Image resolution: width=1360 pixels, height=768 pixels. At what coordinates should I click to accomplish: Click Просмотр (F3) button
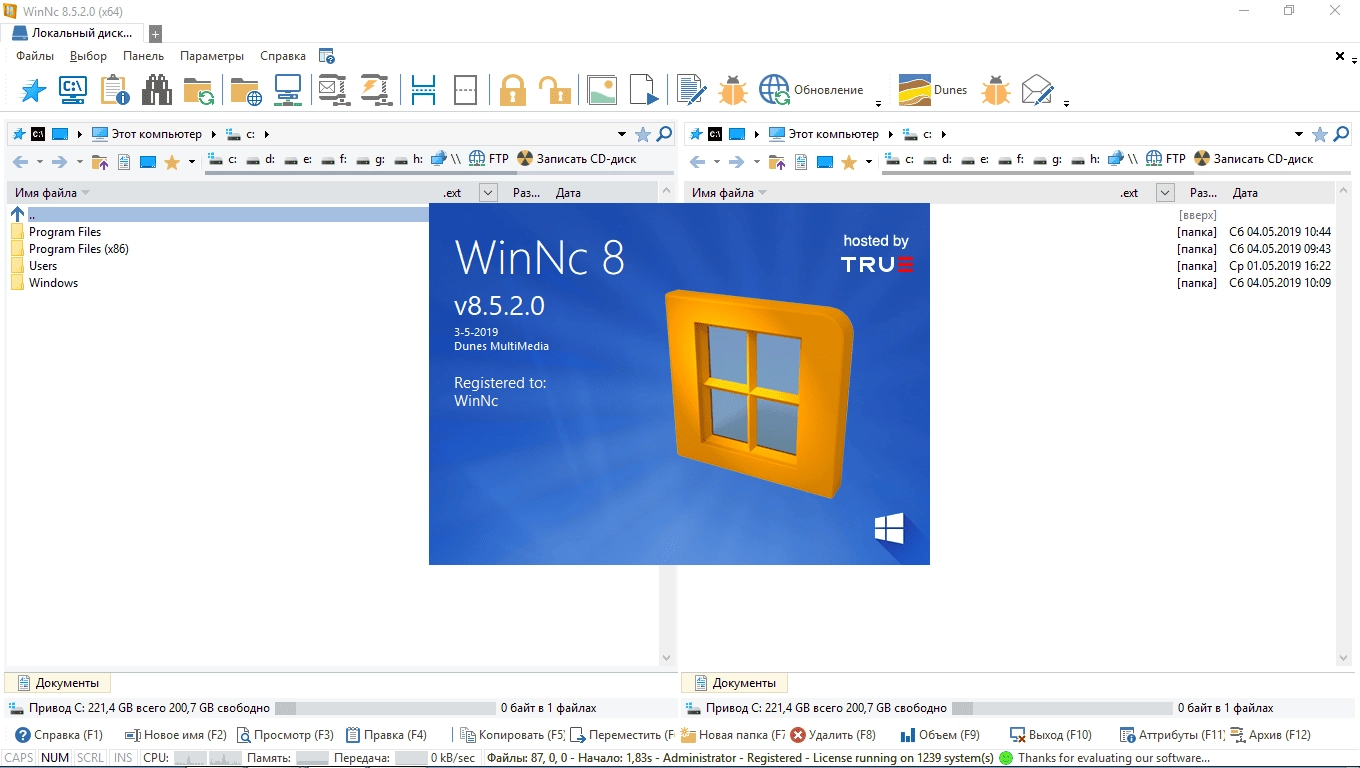[286, 735]
